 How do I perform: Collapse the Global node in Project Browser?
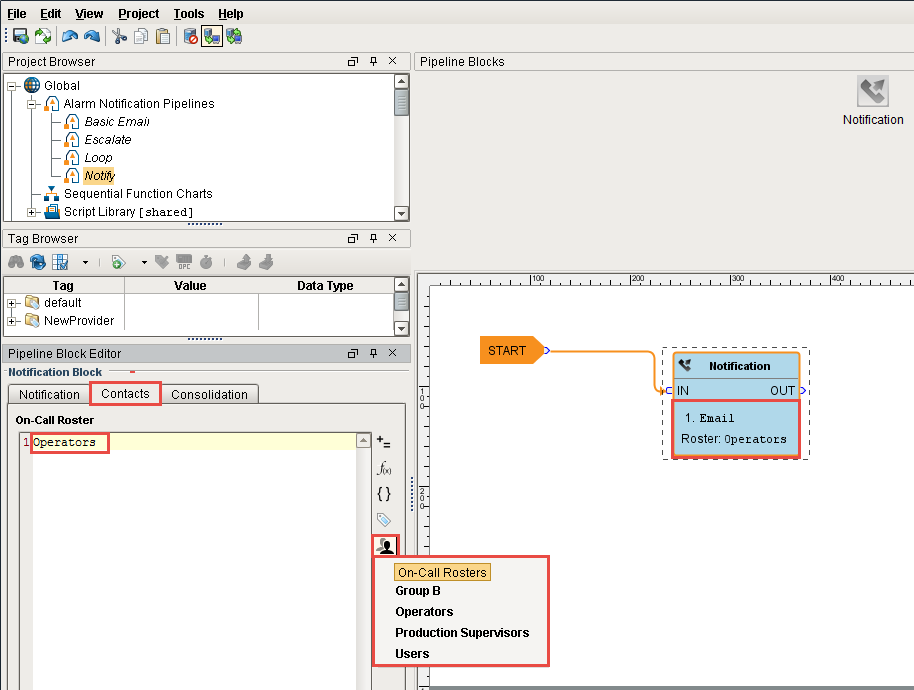tap(10, 85)
